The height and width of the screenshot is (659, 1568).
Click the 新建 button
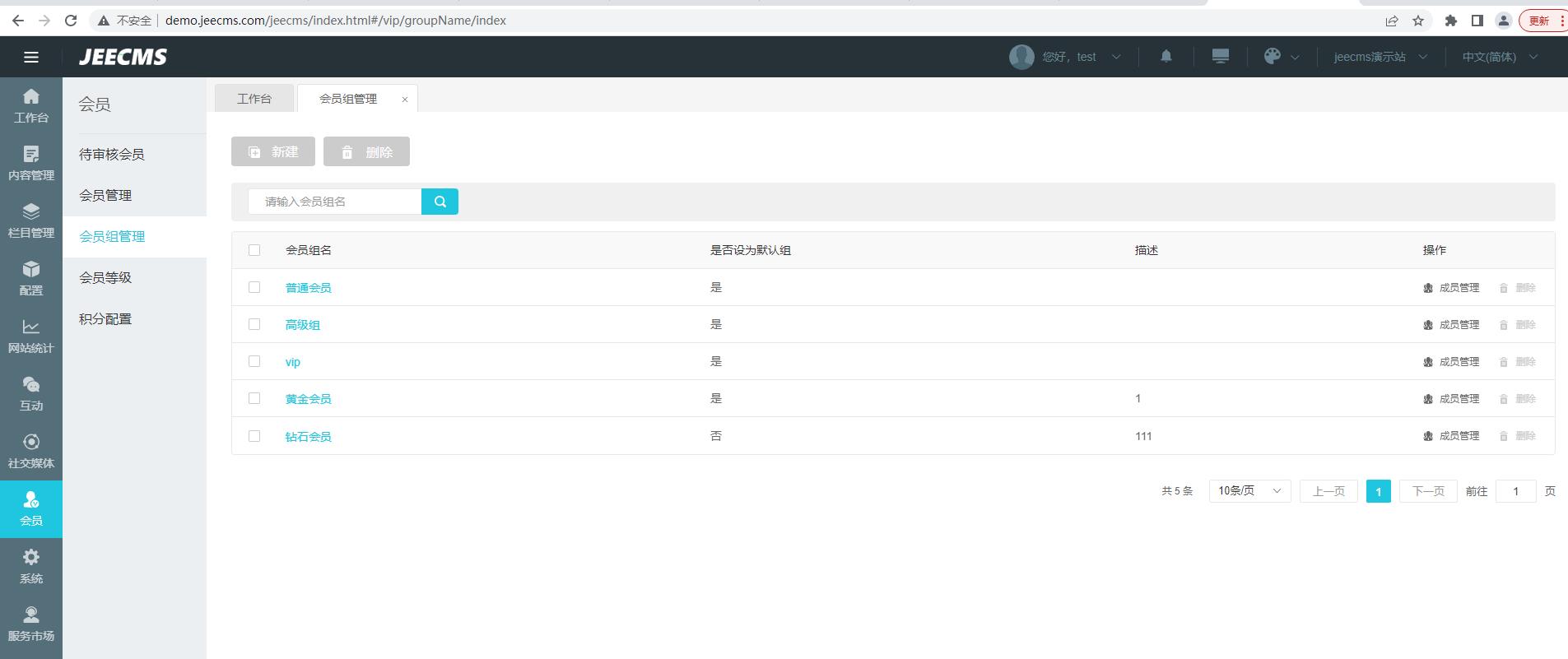[x=273, y=151]
